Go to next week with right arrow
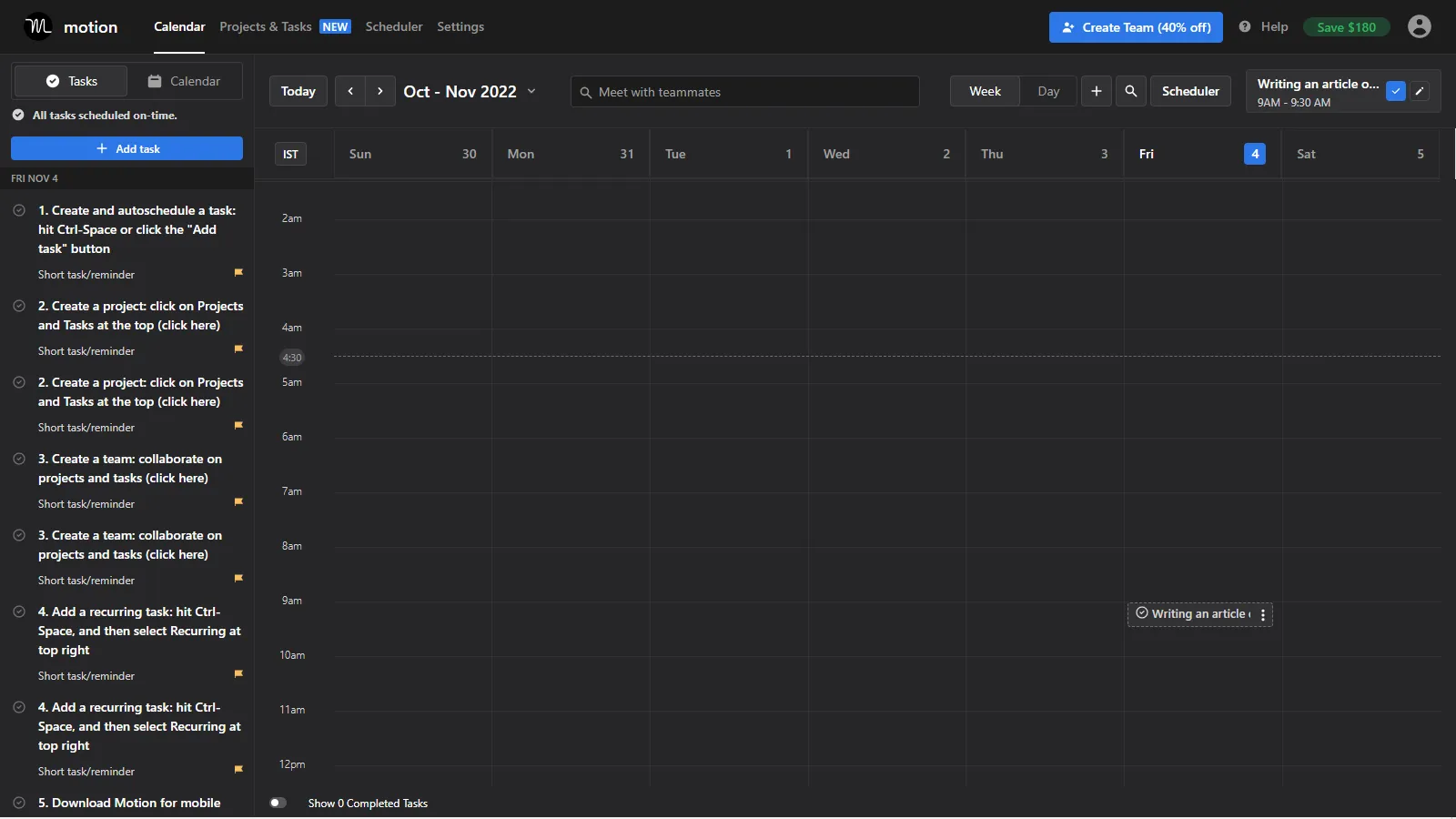This screenshot has height=819, width=1456. click(380, 91)
